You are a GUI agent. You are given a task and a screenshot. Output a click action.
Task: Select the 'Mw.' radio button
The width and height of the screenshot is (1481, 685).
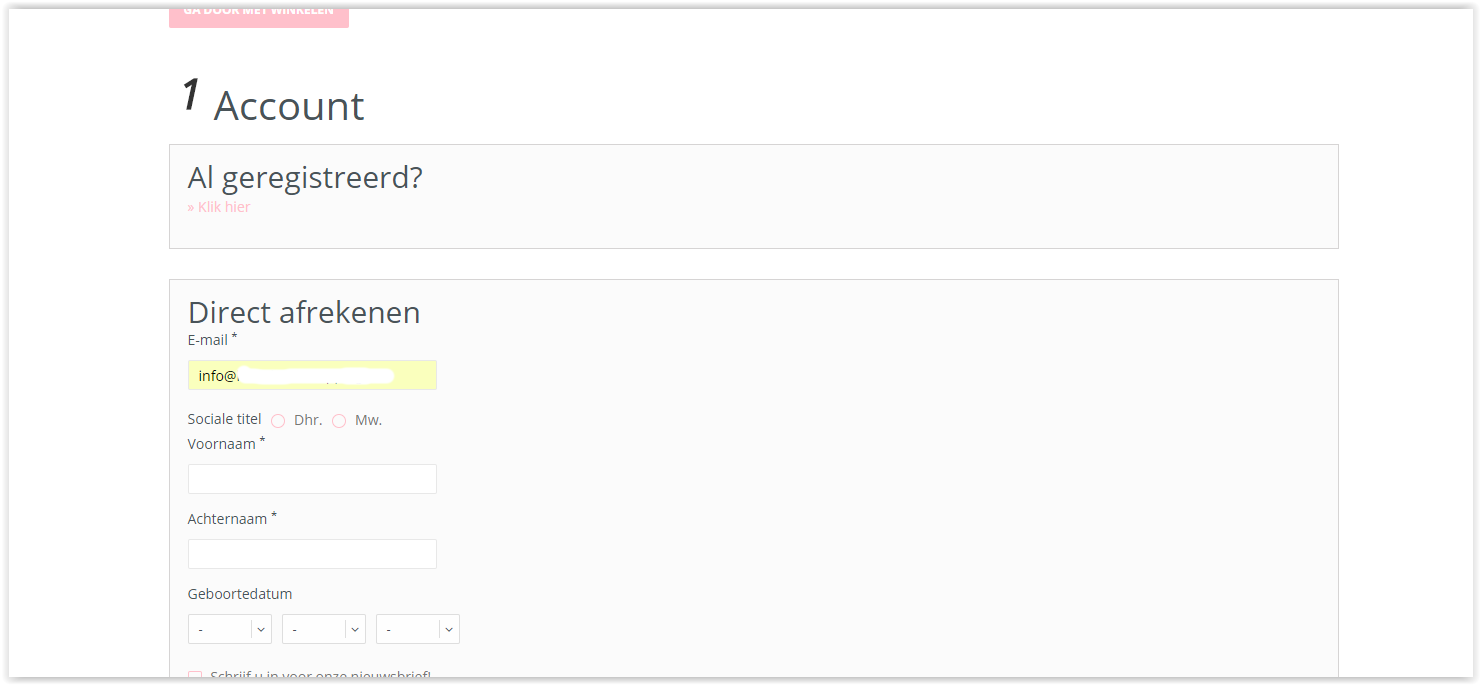(x=339, y=421)
